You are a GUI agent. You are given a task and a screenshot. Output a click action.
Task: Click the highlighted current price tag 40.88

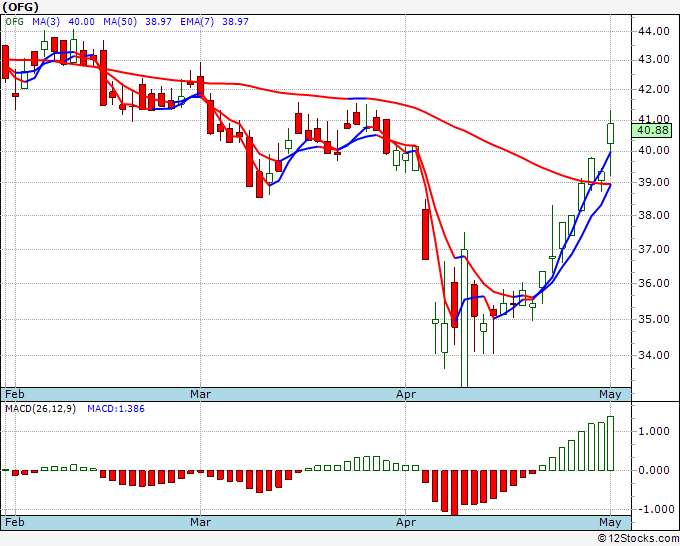tap(652, 130)
